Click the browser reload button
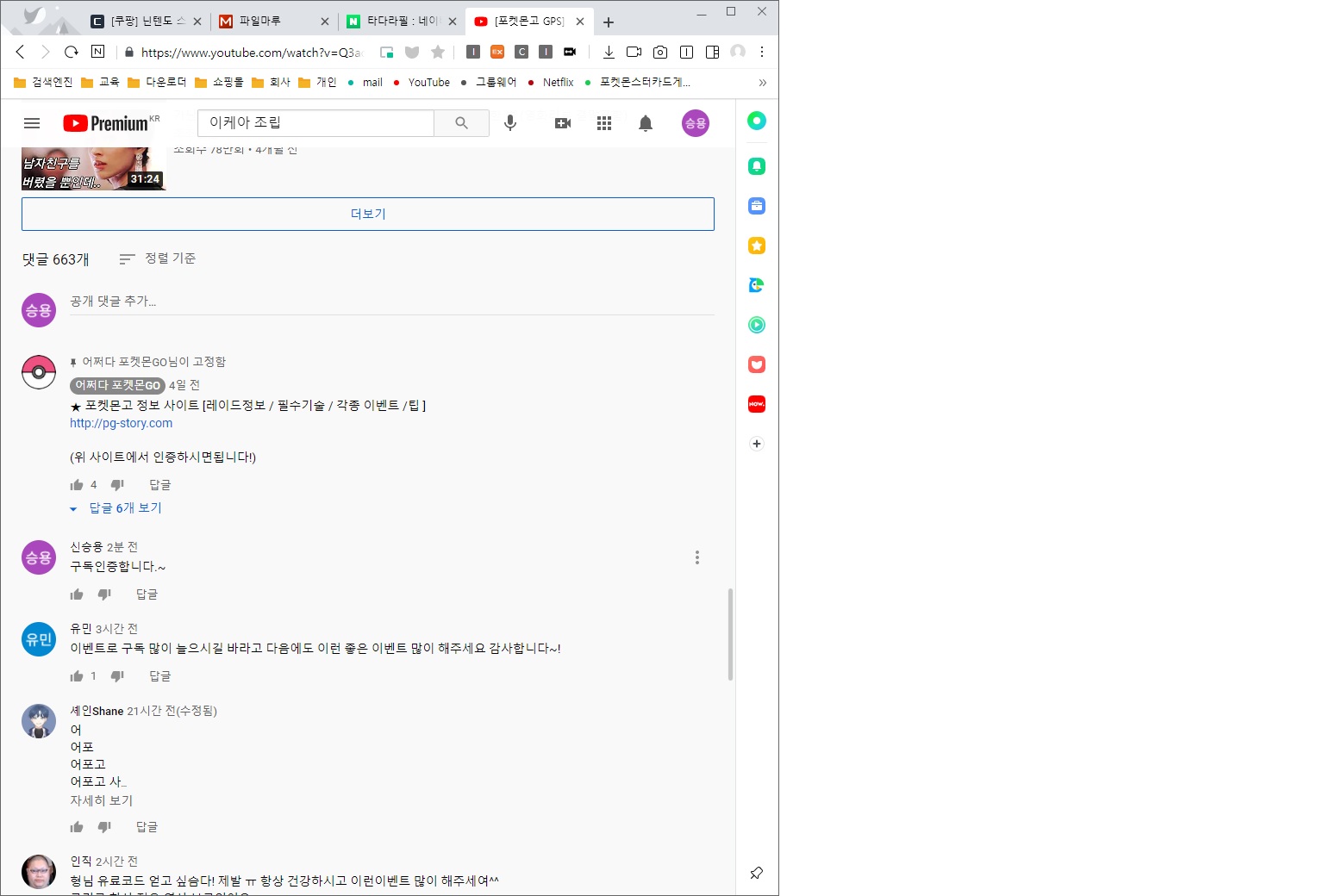Image resolution: width=1324 pixels, height=896 pixels. click(72, 52)
